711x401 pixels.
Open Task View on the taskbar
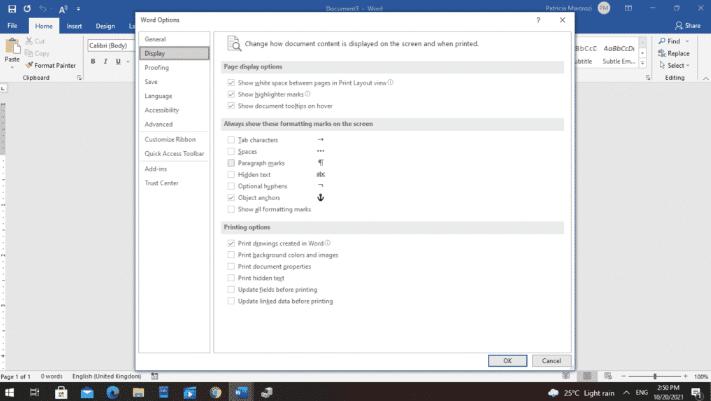[34, 392]
